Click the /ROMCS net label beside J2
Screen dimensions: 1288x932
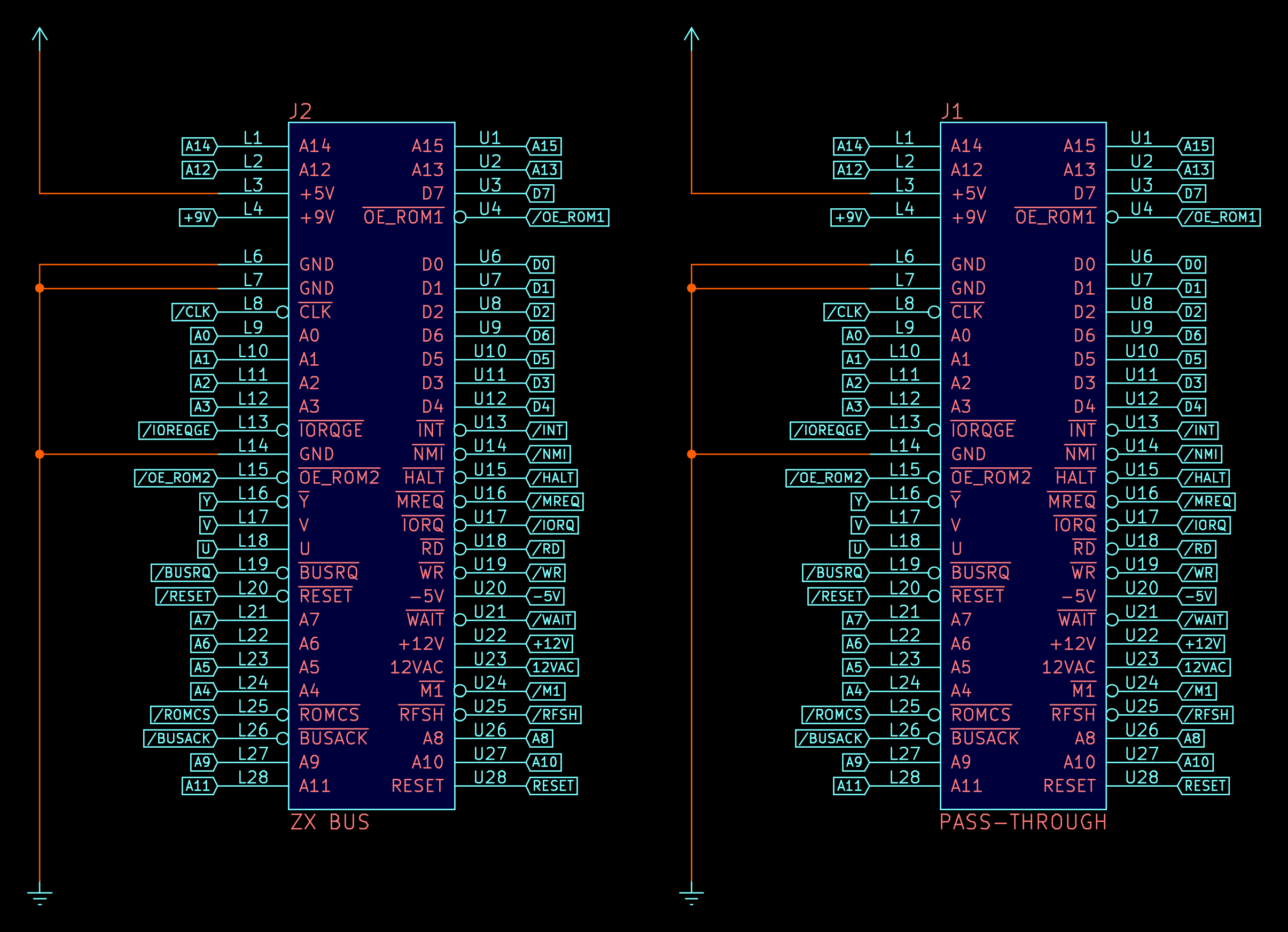point(183,715)
